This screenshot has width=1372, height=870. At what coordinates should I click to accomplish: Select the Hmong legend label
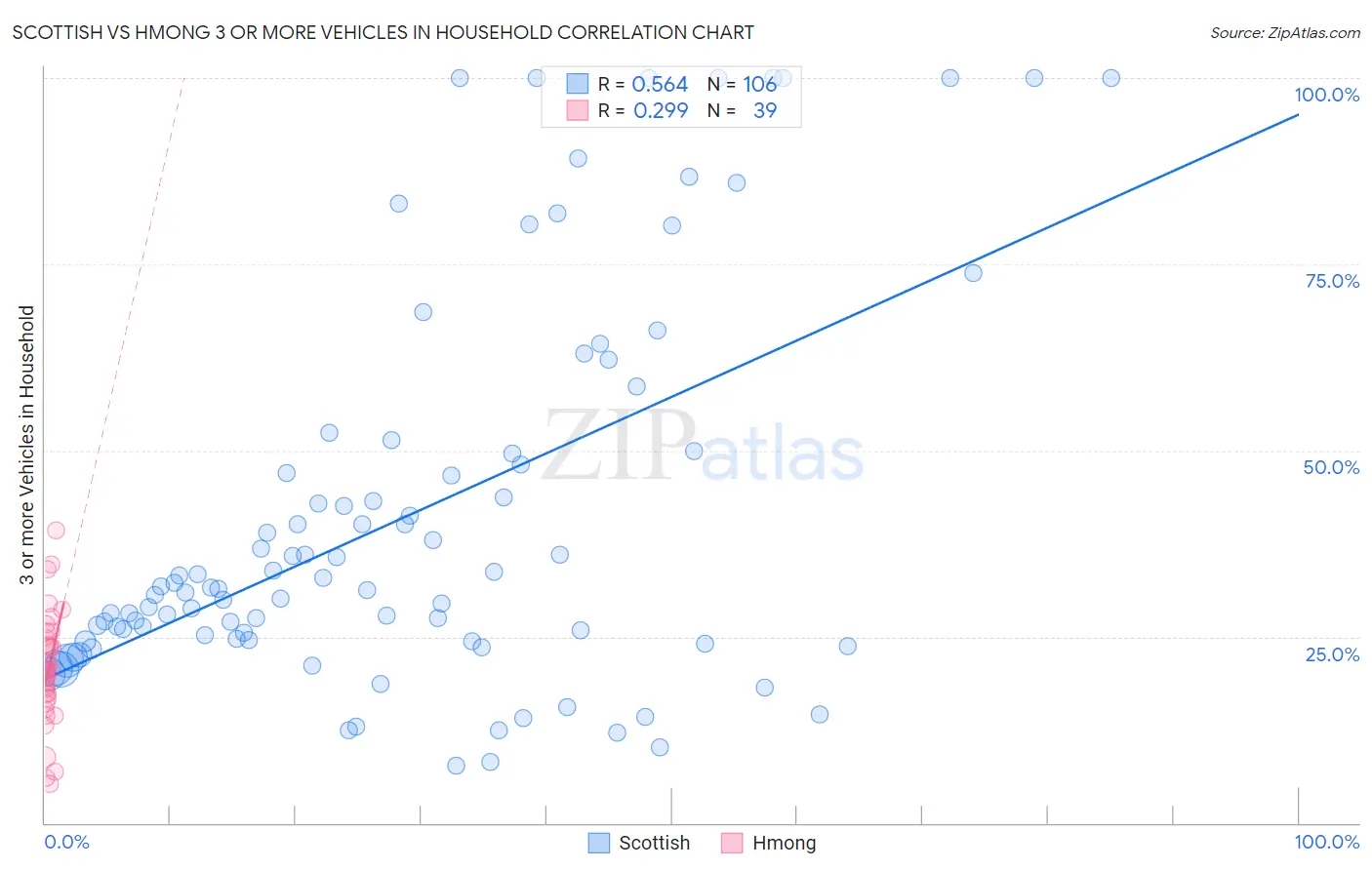[x=784, y=843]
